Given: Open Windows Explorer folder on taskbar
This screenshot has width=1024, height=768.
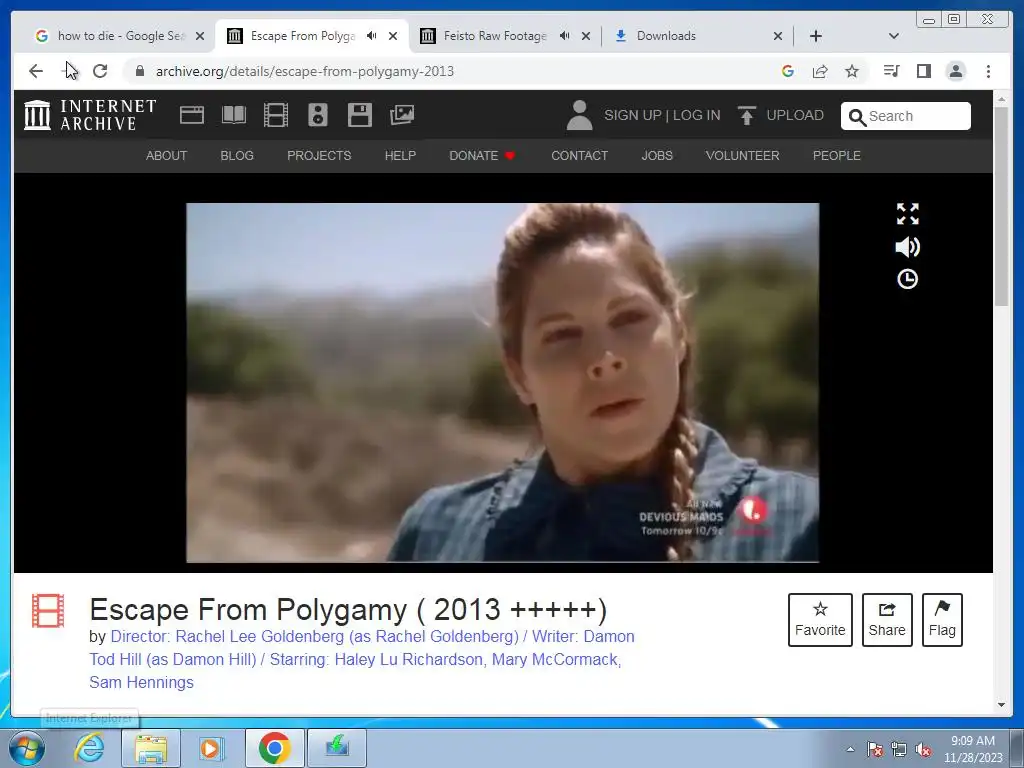Looking at the screenshot, I should pos(151,748).
